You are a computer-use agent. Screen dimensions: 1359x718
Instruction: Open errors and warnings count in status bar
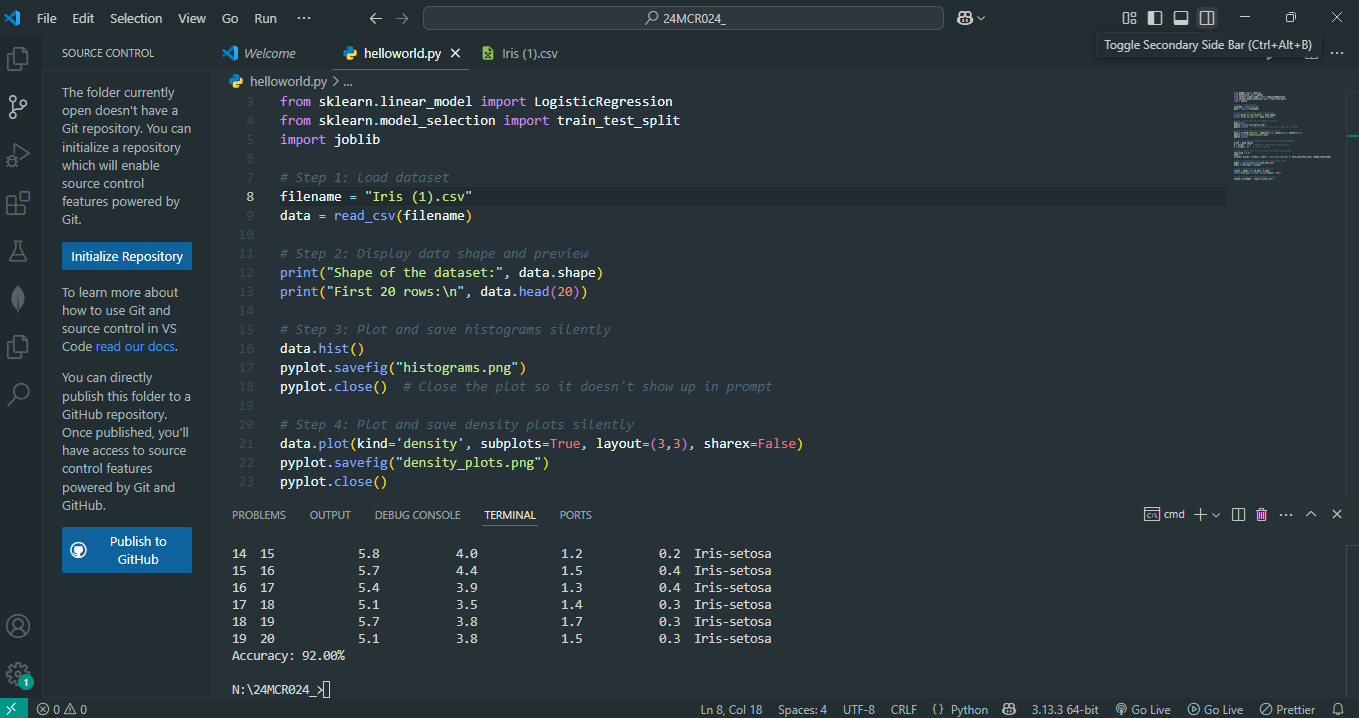[62, 709]
